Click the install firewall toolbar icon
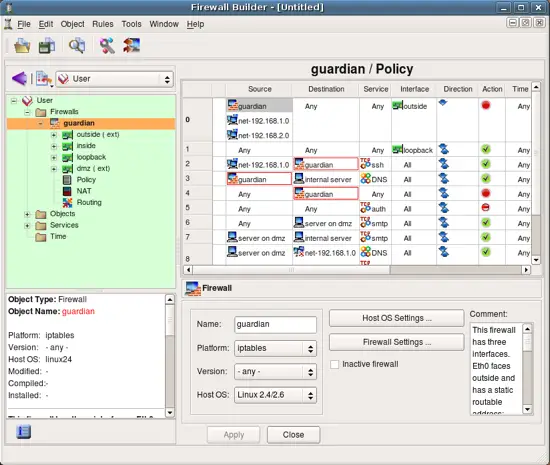The height and width of the screenshot is (465, 550). point(132,46)
